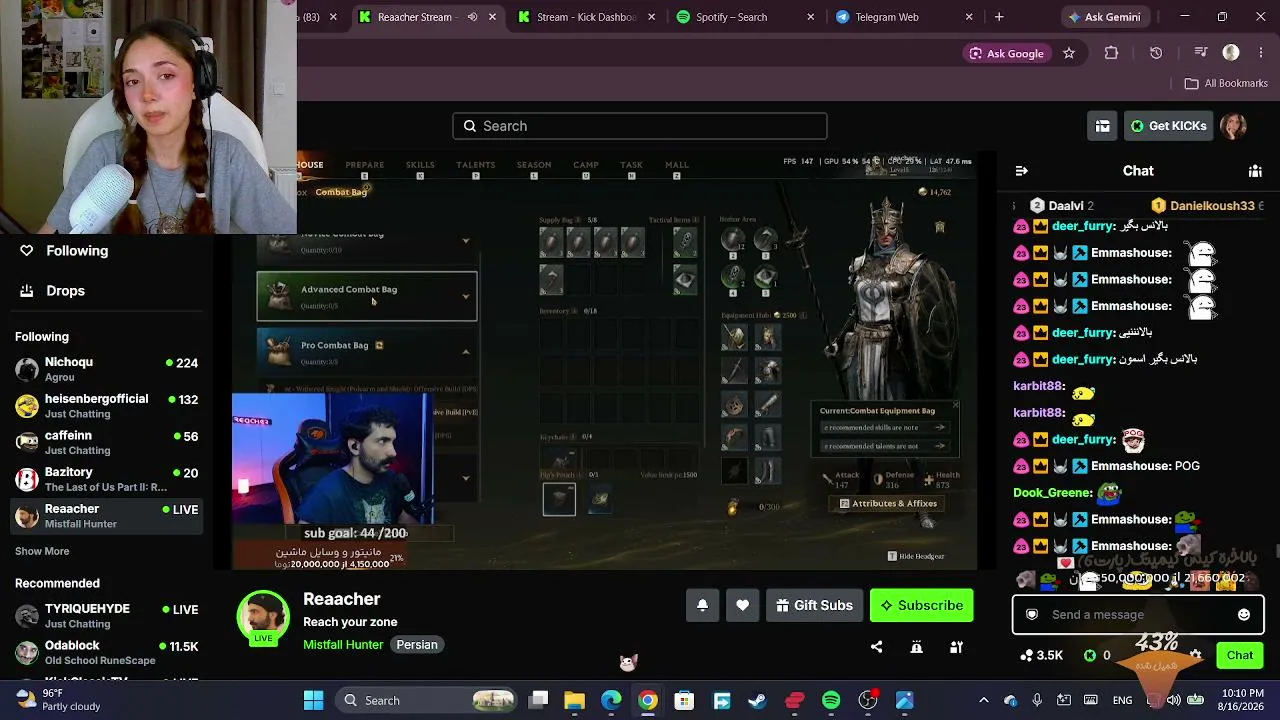Image resolution: width=1280 pixels, height=720 pixels.
Task: Close the Spotify – Search tab
Action: [810, 17]
